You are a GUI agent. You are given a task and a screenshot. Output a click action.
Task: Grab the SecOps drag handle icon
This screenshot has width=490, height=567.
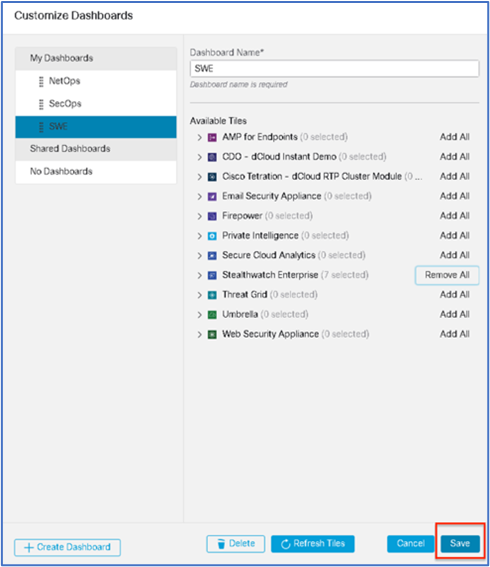[41, 104]
